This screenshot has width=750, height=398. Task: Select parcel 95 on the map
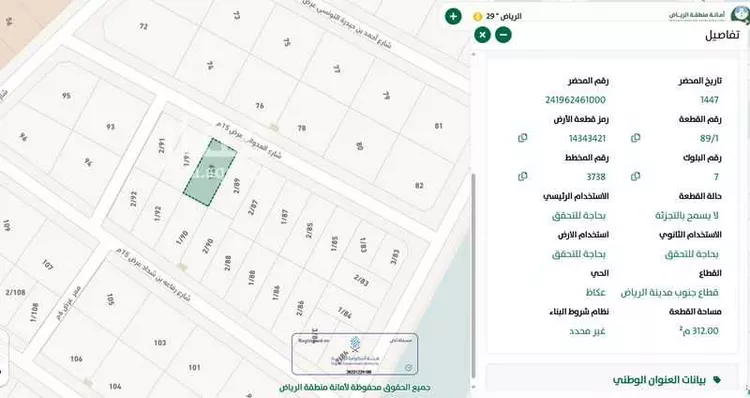click(x=66, y=96)
